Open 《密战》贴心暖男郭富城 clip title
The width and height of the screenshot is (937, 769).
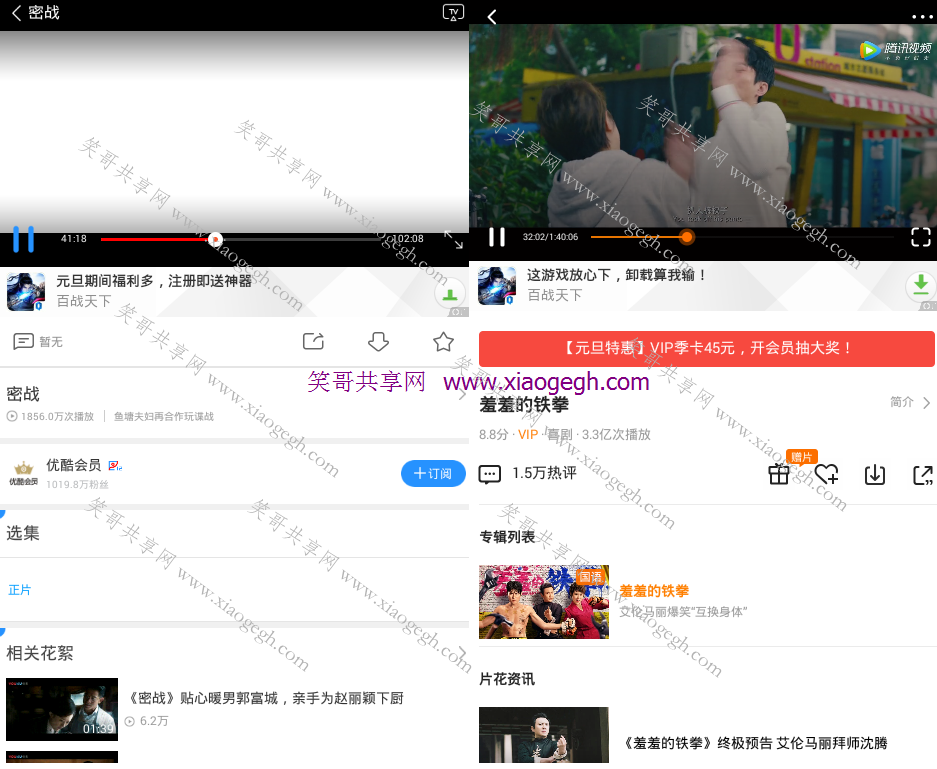point(267,698)
